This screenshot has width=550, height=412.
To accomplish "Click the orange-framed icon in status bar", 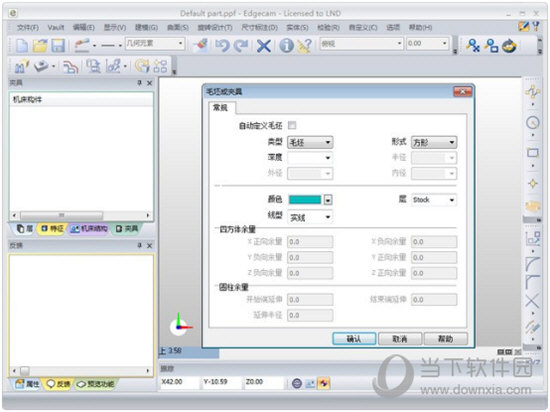I will point(323,384).
